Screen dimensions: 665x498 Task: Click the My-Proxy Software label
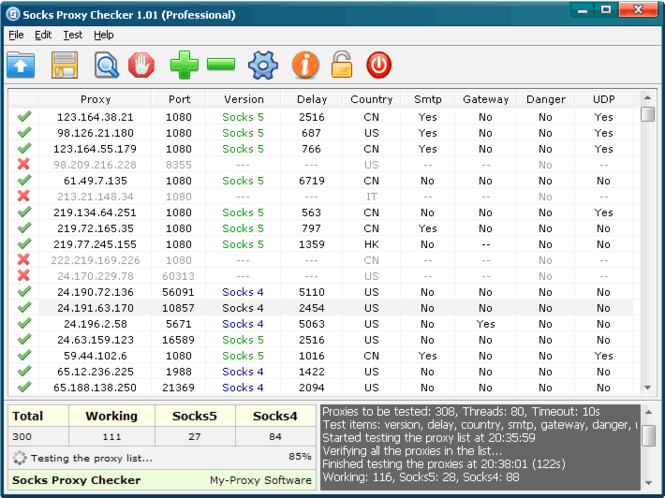click(x=260, y=480)
